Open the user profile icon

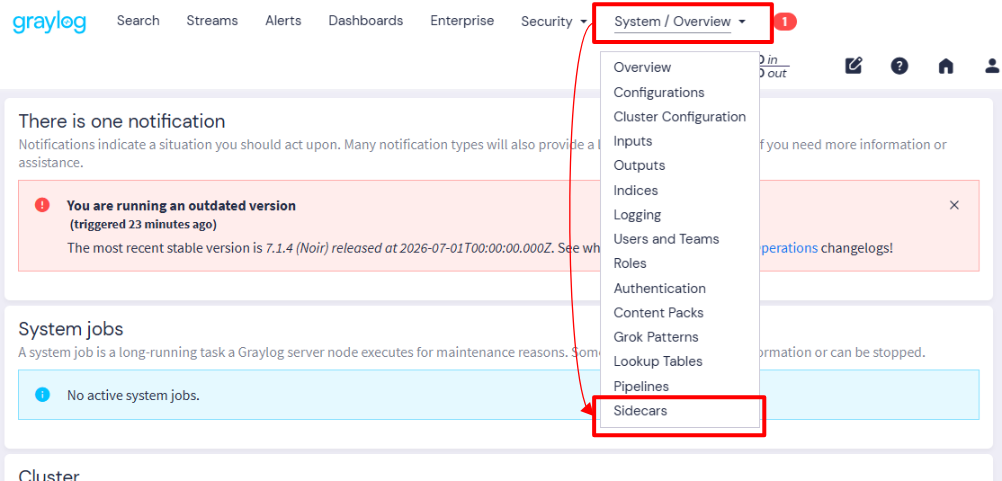pyautogui.click(x=992, y=66)
